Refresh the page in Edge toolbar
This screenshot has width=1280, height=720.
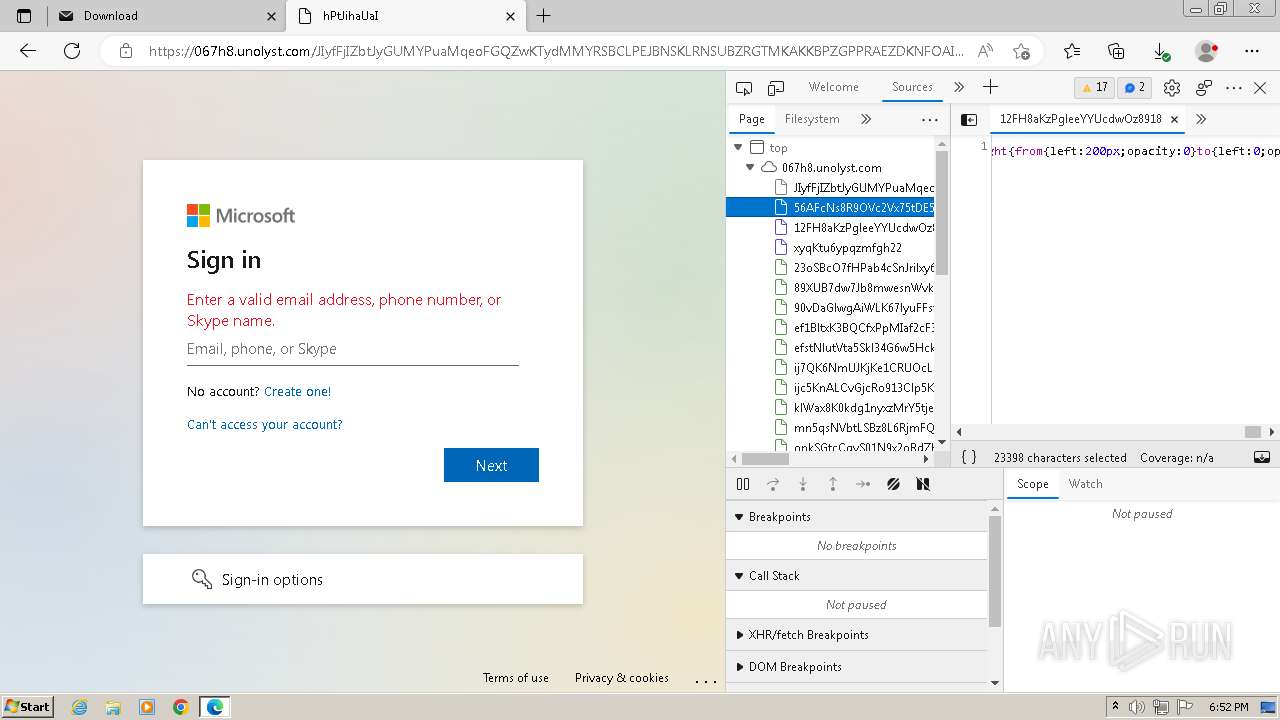tap(72, 51)
